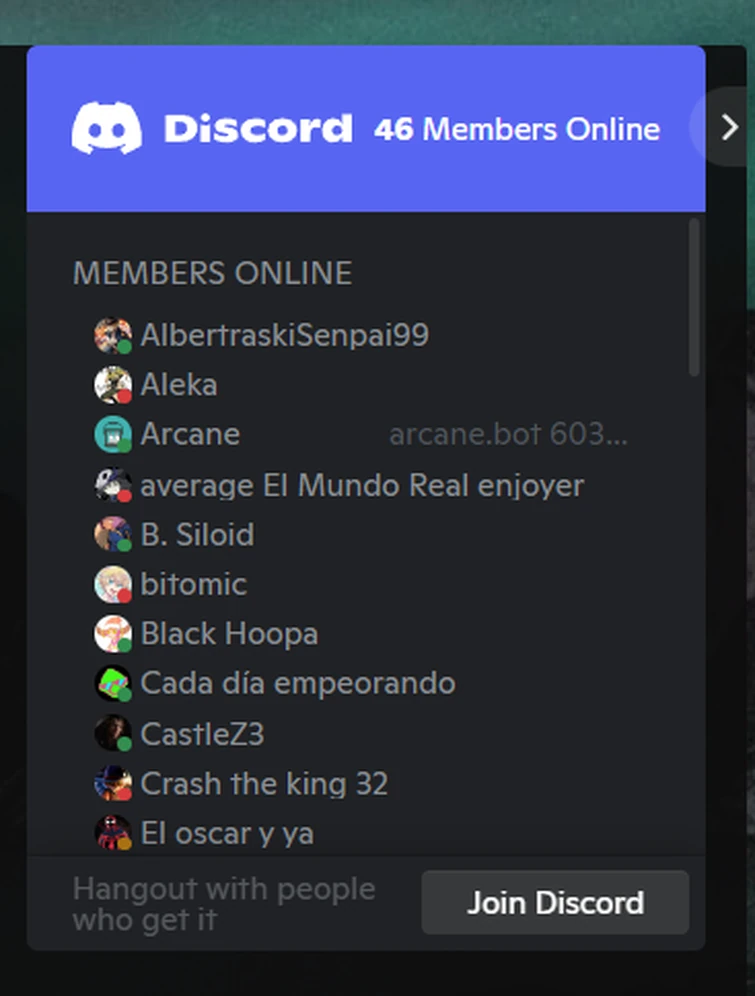
Task: Click Crash the king 32's avatar
Action: [x=113, y=783]
